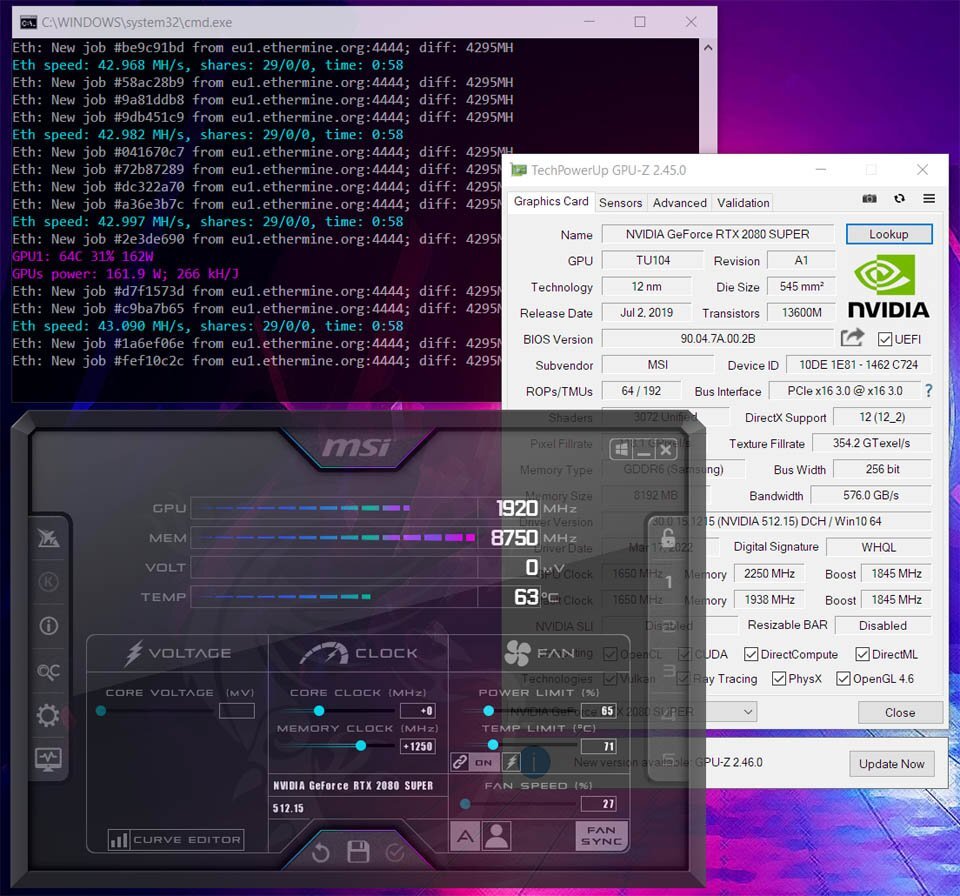
Task: Click the Fan Speed slider handle
Action: [x=465, y=804]
